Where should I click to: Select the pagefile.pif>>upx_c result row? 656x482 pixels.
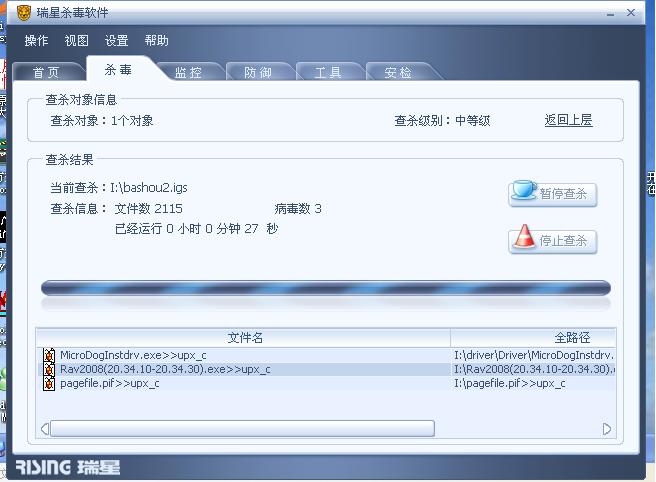coord(326,383)
